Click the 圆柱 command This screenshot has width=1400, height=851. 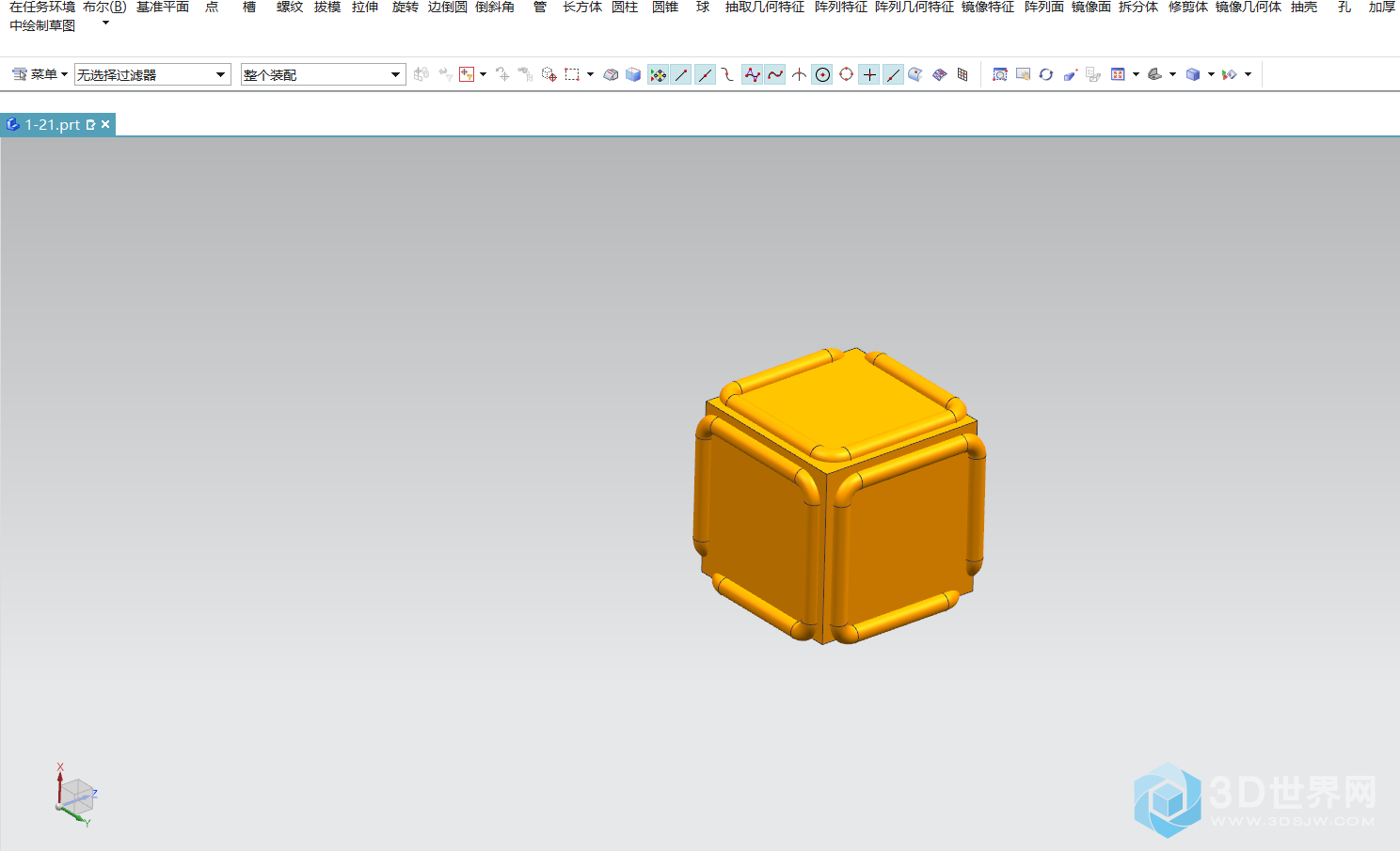point(625,7)
